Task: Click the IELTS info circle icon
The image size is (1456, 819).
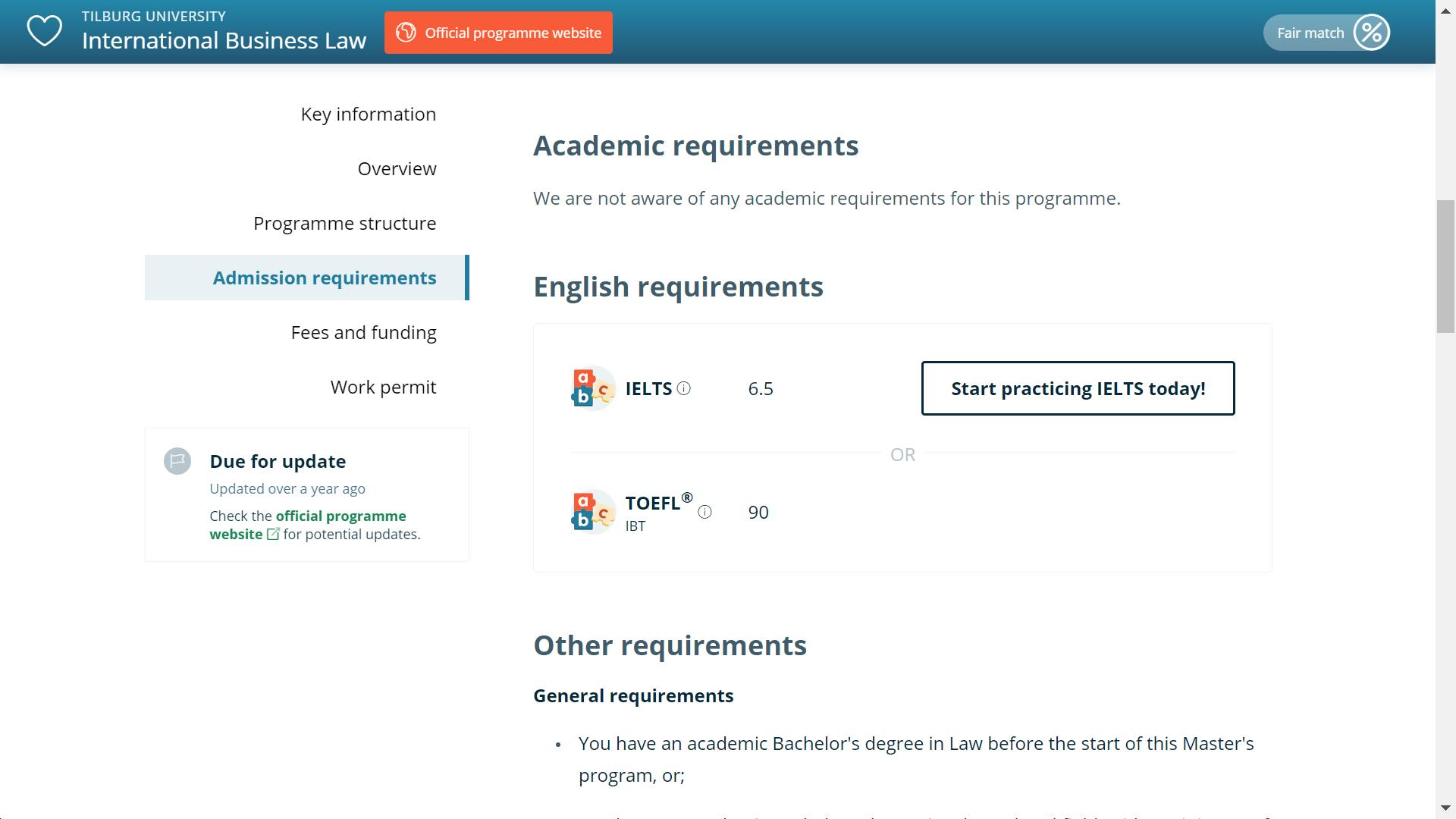Action: 683,388
